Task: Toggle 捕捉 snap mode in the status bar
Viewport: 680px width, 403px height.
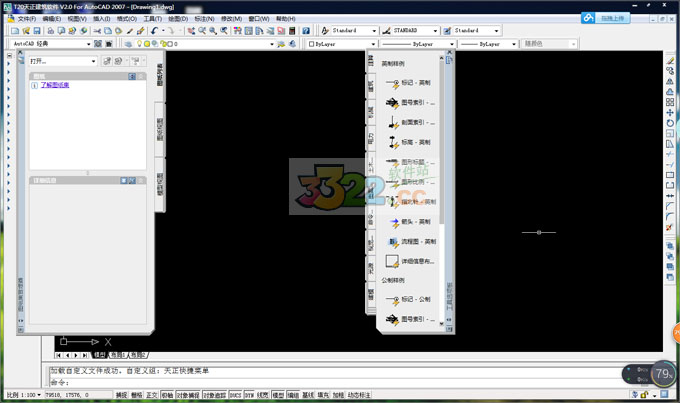Action: (x=121, y=395)
